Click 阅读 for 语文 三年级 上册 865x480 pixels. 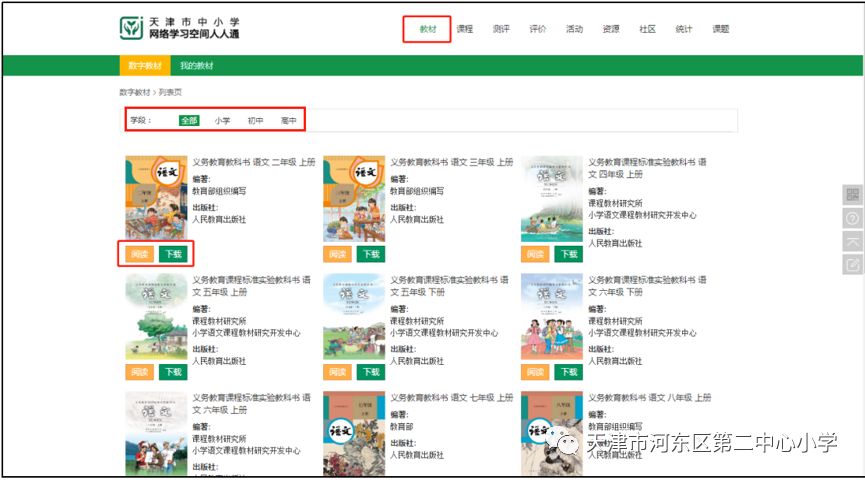338,254
